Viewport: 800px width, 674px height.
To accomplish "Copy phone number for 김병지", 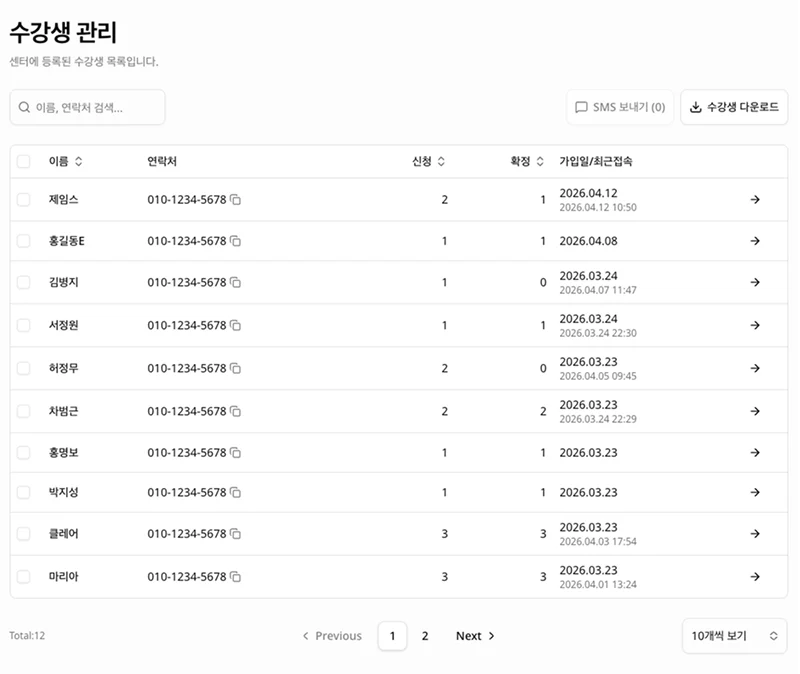I will point(235,282).
